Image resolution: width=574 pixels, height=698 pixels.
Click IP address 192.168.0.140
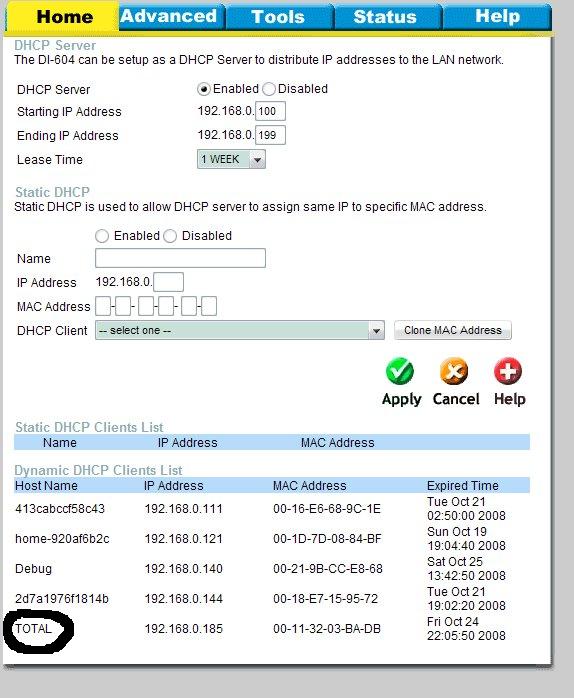pos(183,569)
